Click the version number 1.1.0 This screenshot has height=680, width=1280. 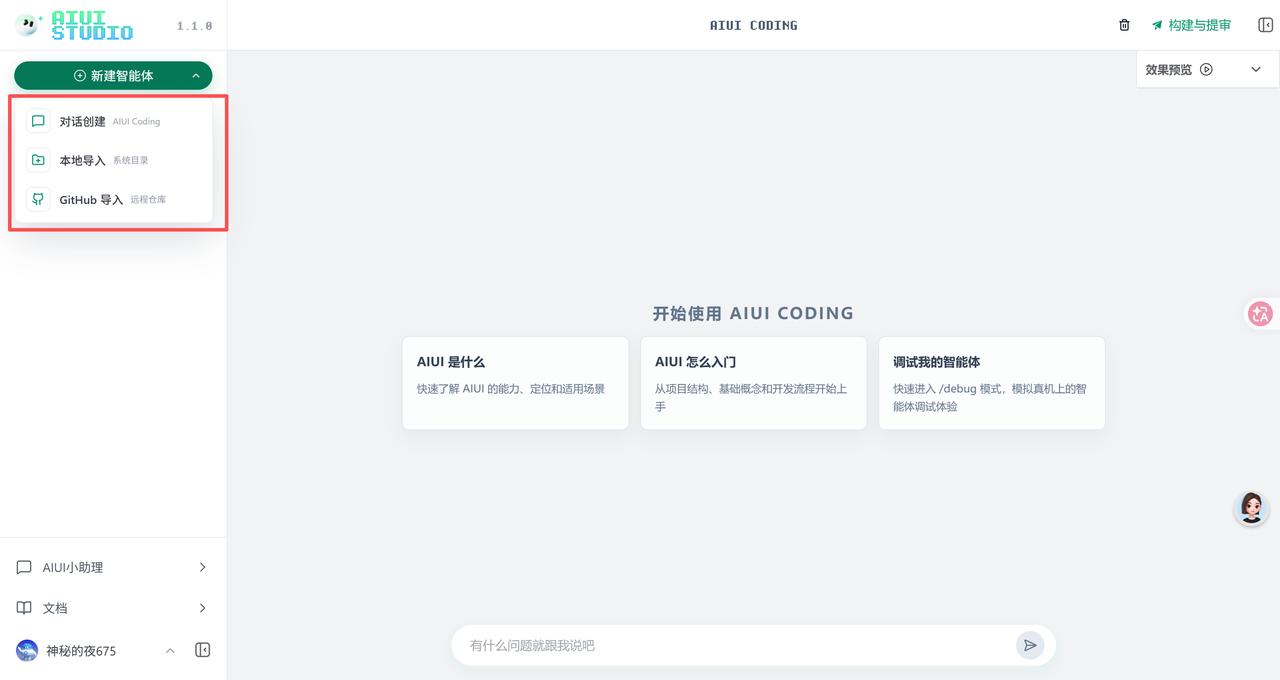pyautogui.click(x=194, y=26)
